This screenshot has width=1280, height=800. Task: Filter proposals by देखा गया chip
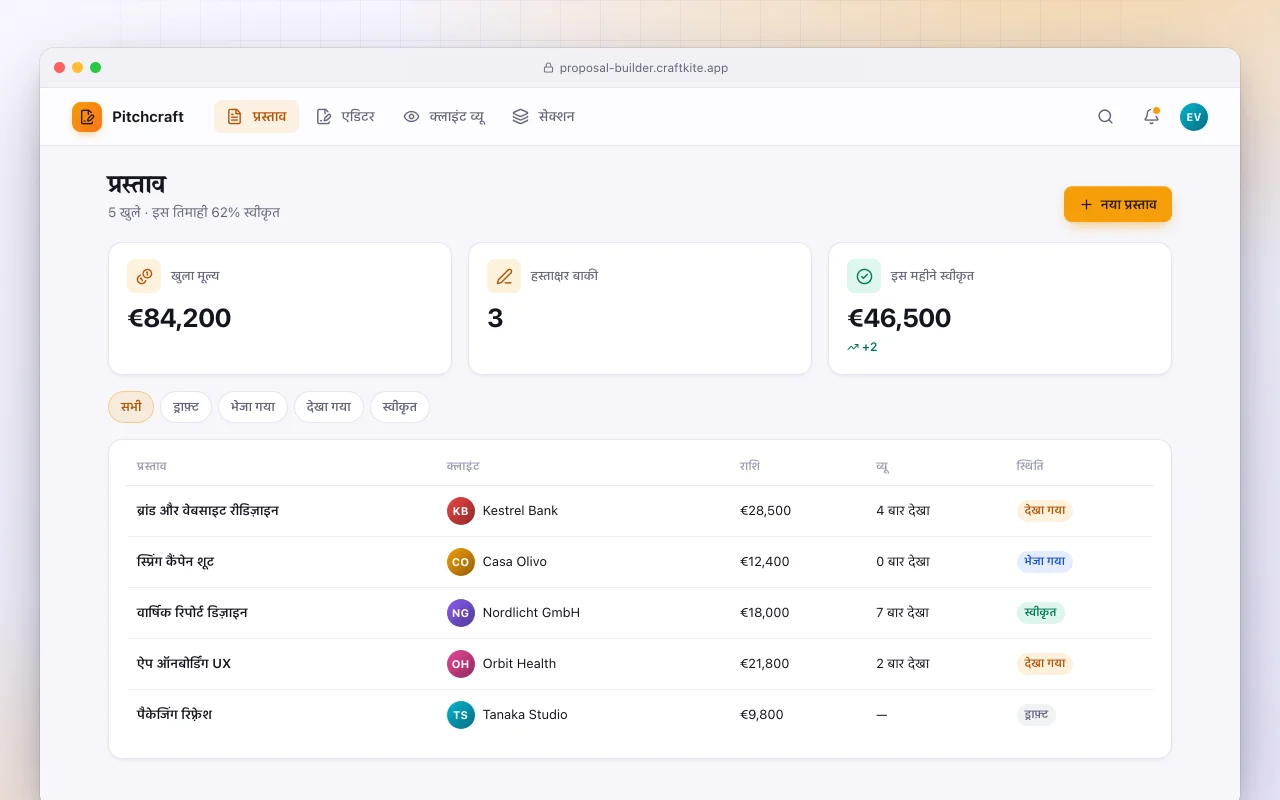coord(329,407)
